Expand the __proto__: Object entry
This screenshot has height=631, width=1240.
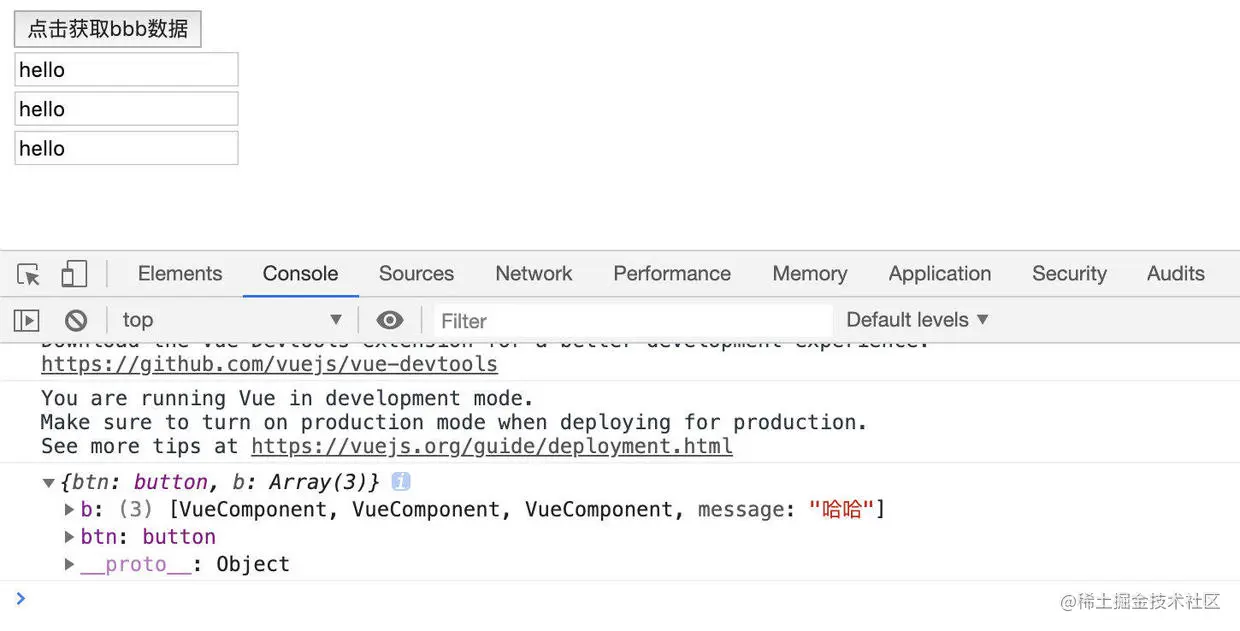(x=69, y=564)
